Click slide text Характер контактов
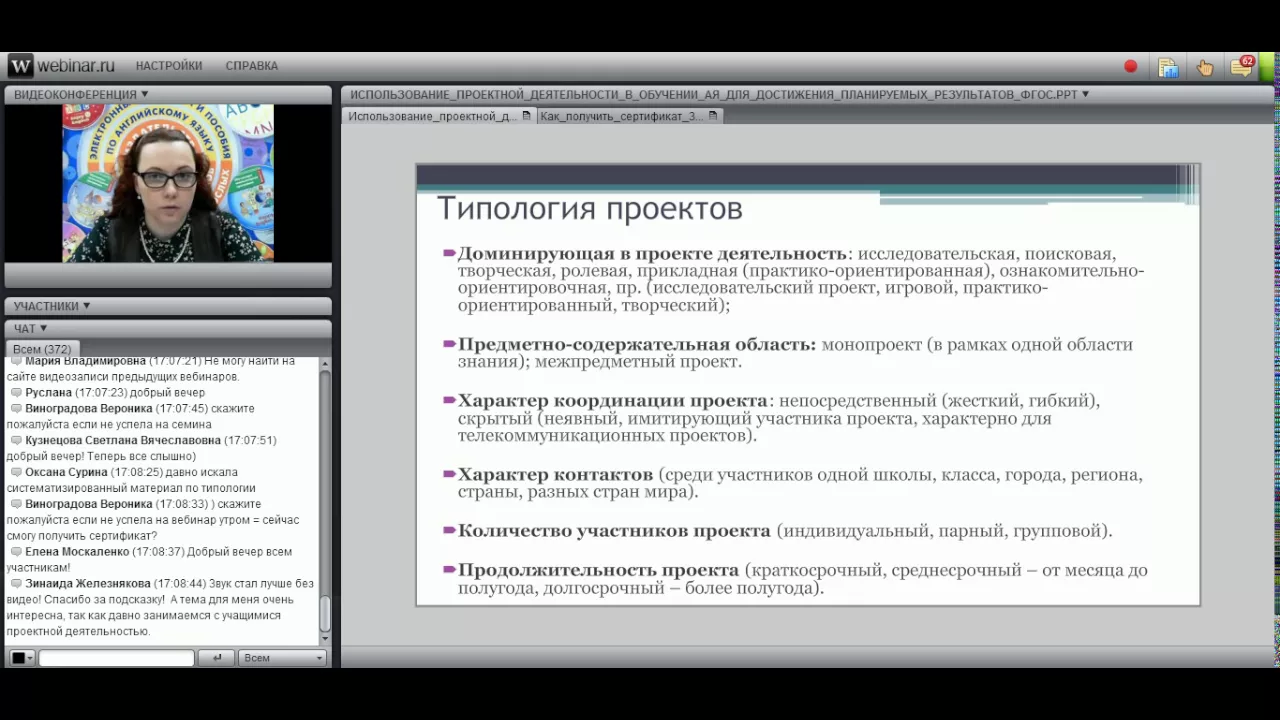 pyautogui.click(x=555, y=474)
